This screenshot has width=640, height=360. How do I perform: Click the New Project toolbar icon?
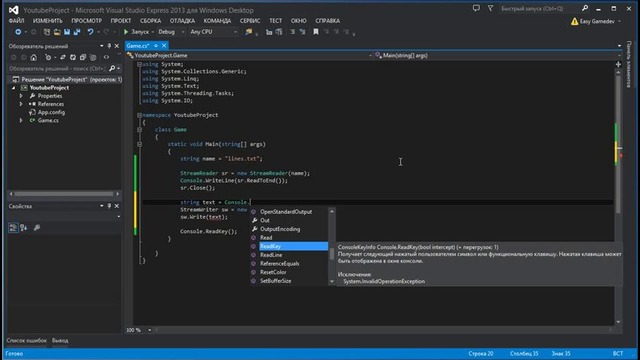47,32
